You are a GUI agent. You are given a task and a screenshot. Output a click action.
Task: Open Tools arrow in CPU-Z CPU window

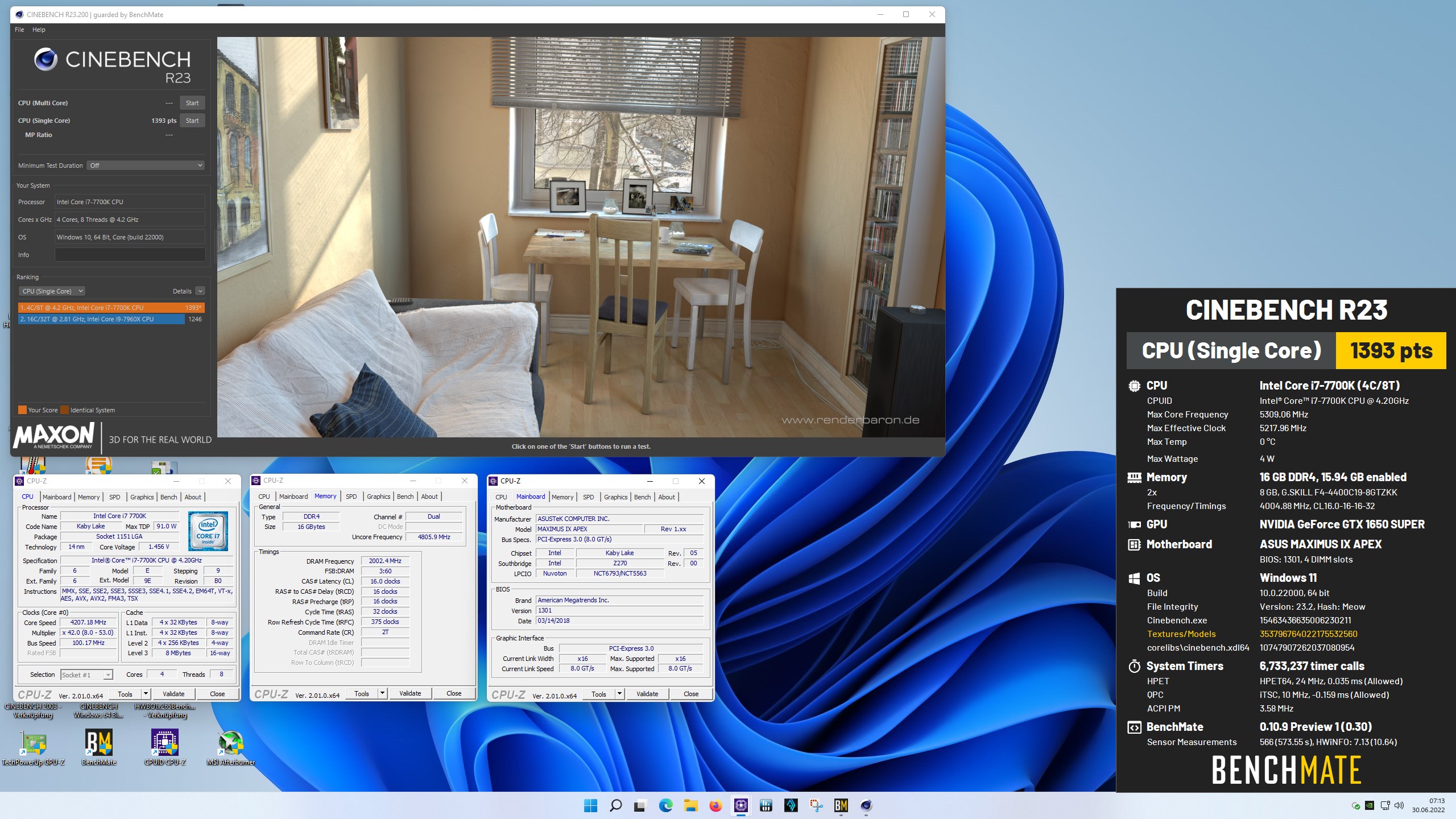point(146,694)
